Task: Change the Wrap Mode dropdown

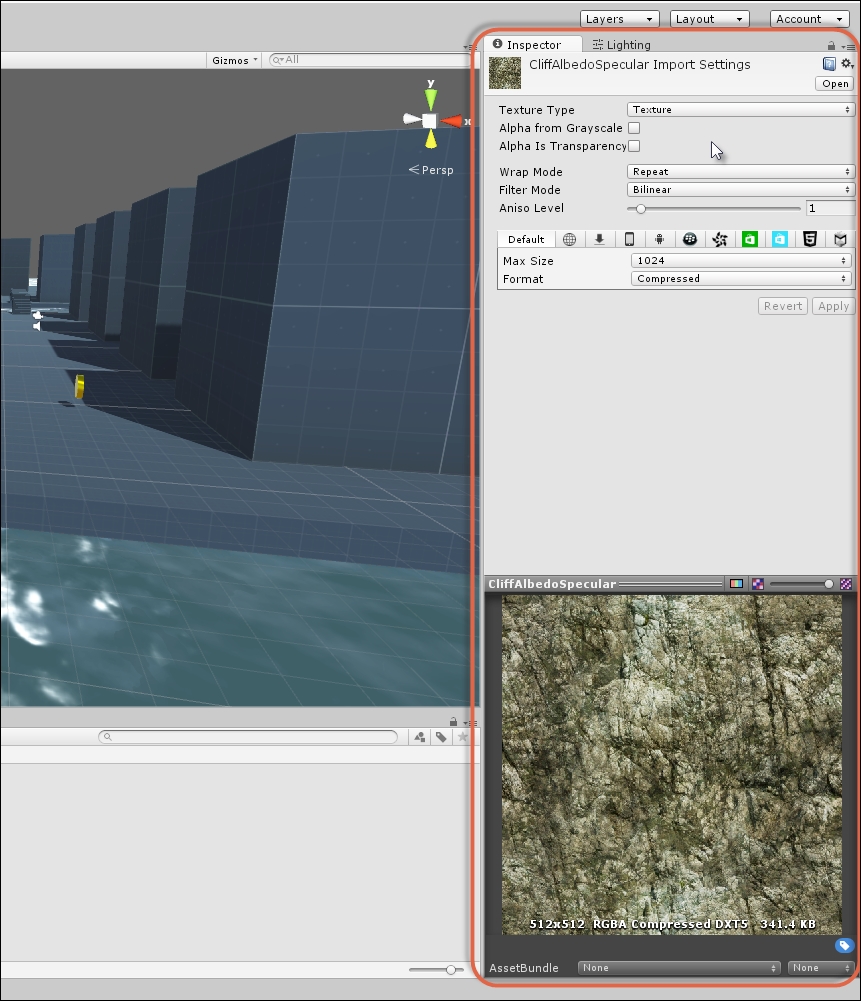Action: coord(740,171)
